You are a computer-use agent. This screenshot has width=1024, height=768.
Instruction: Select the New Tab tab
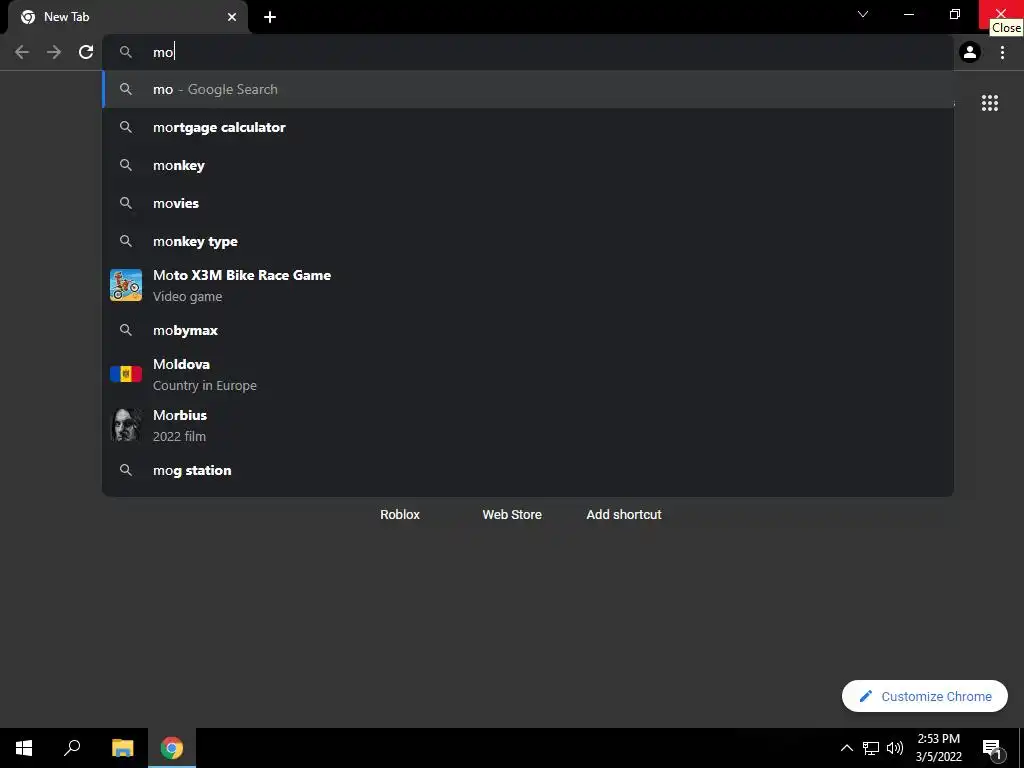click(x=127, y=17)
